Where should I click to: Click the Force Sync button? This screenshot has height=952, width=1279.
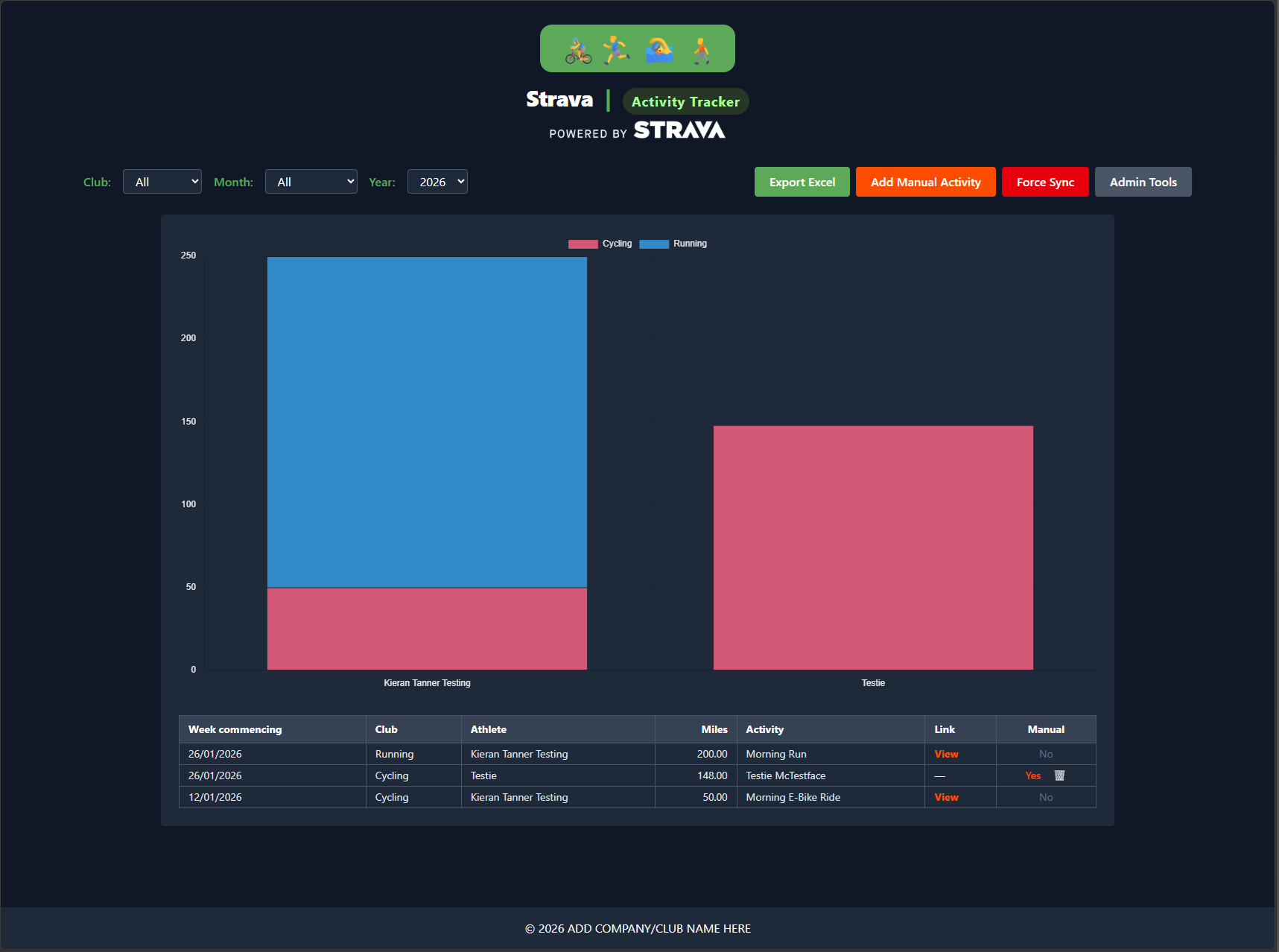tap(1045, 182)
